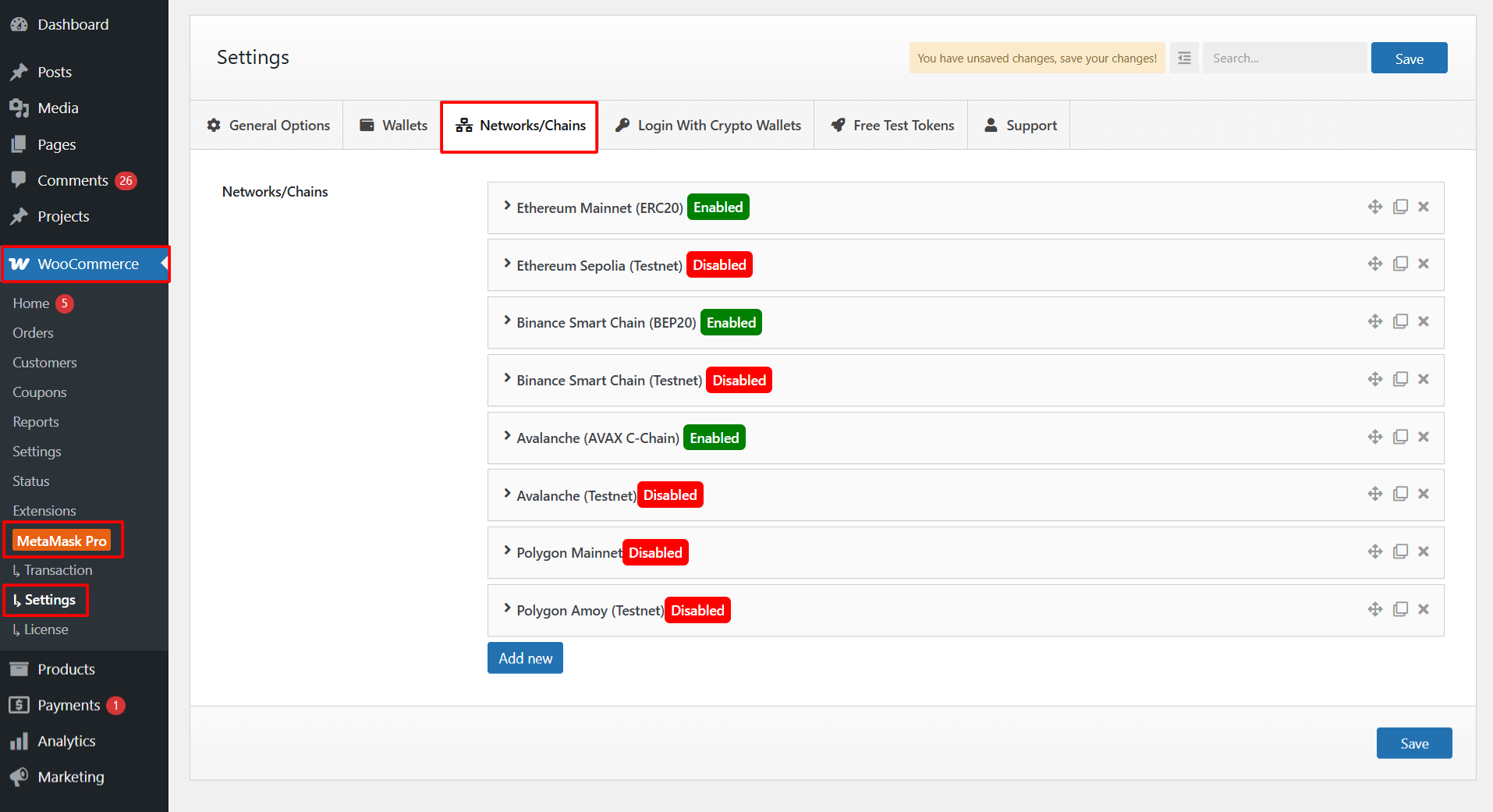The width and height of the screenshot is (1493, 812).
Task: Expand the Polygon Mainnet network settings
Action: [x=508, y=551]
